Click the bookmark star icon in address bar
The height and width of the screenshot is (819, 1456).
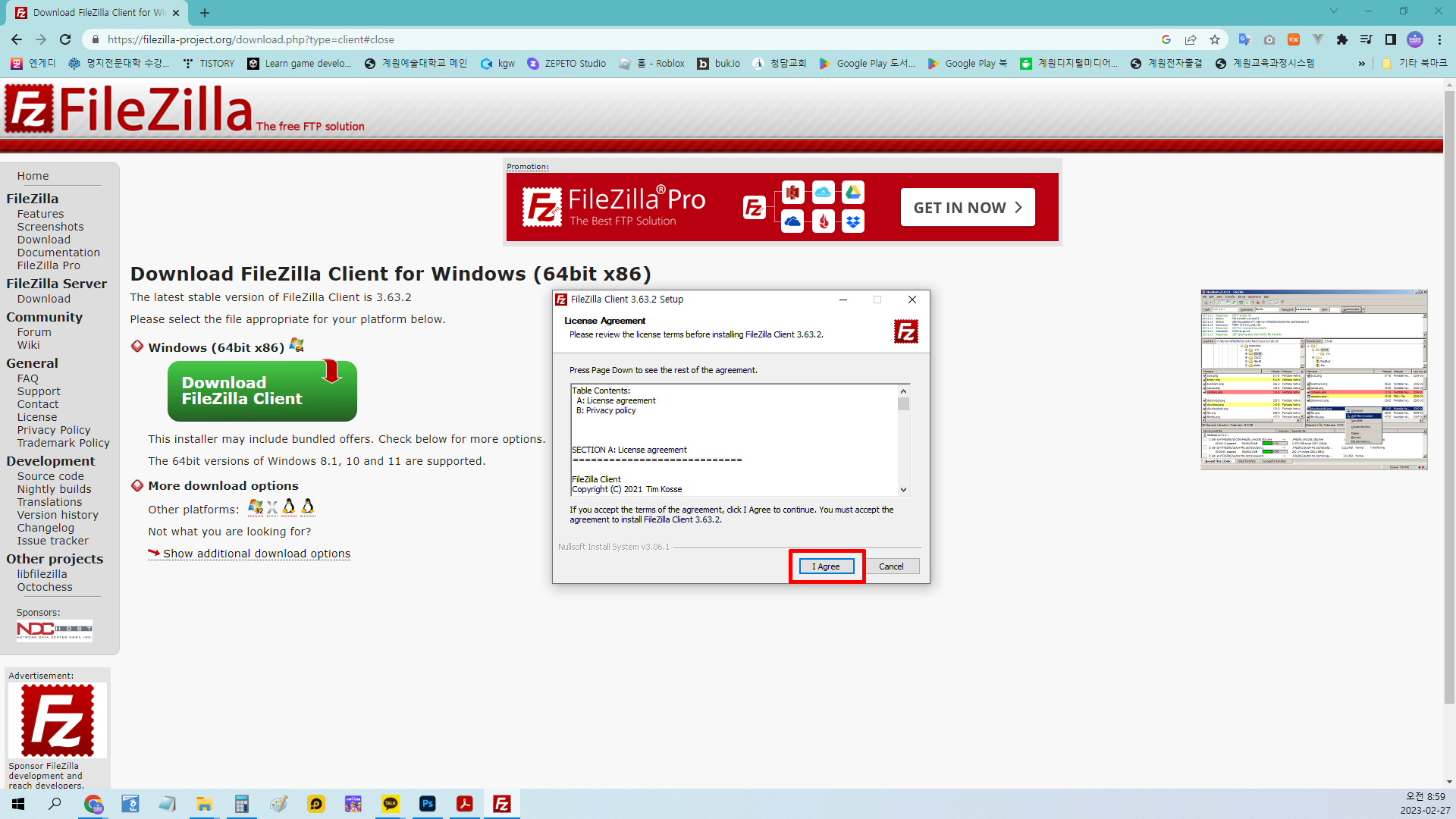tap(1215, 39)
